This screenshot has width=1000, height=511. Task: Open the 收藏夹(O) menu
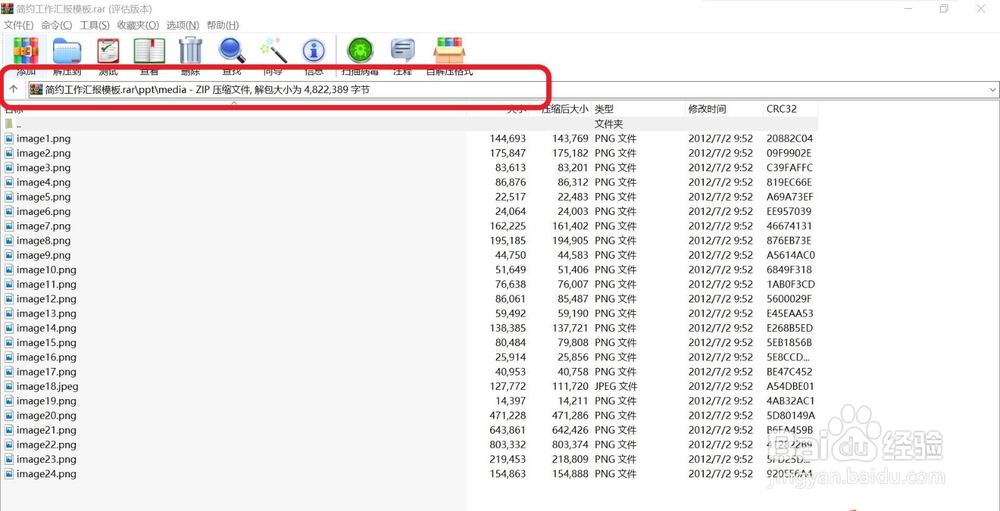pyautogui.click(x=138, y=25)
